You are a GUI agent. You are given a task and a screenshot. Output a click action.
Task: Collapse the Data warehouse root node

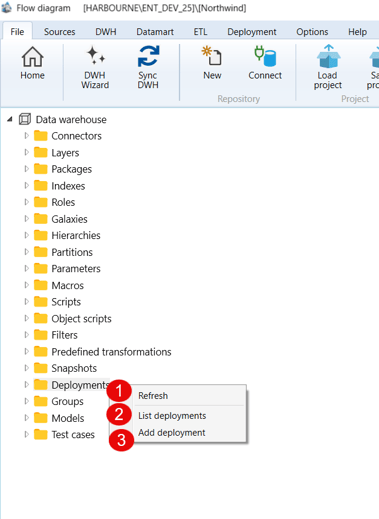[10, 119]
